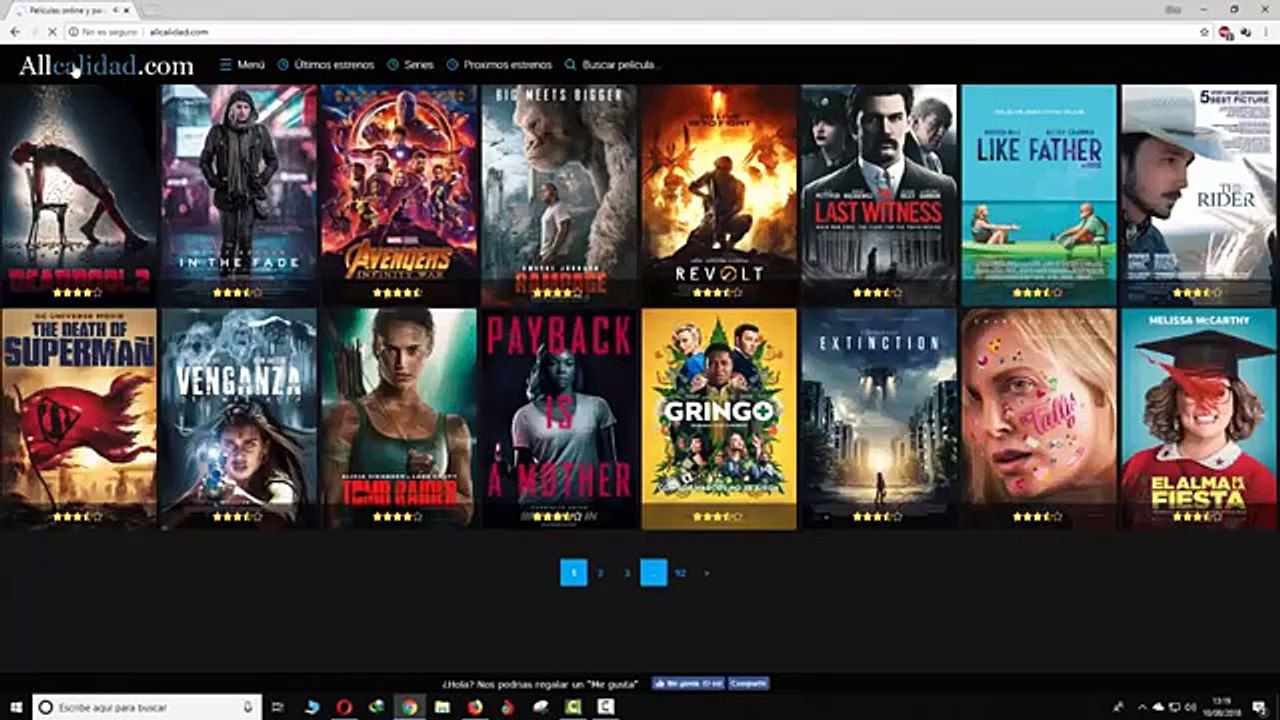The height and width of the screenshot is (720, 1280).
Task: Open the Opera browser taskbar icon
Action: click(x=345, y=707)
